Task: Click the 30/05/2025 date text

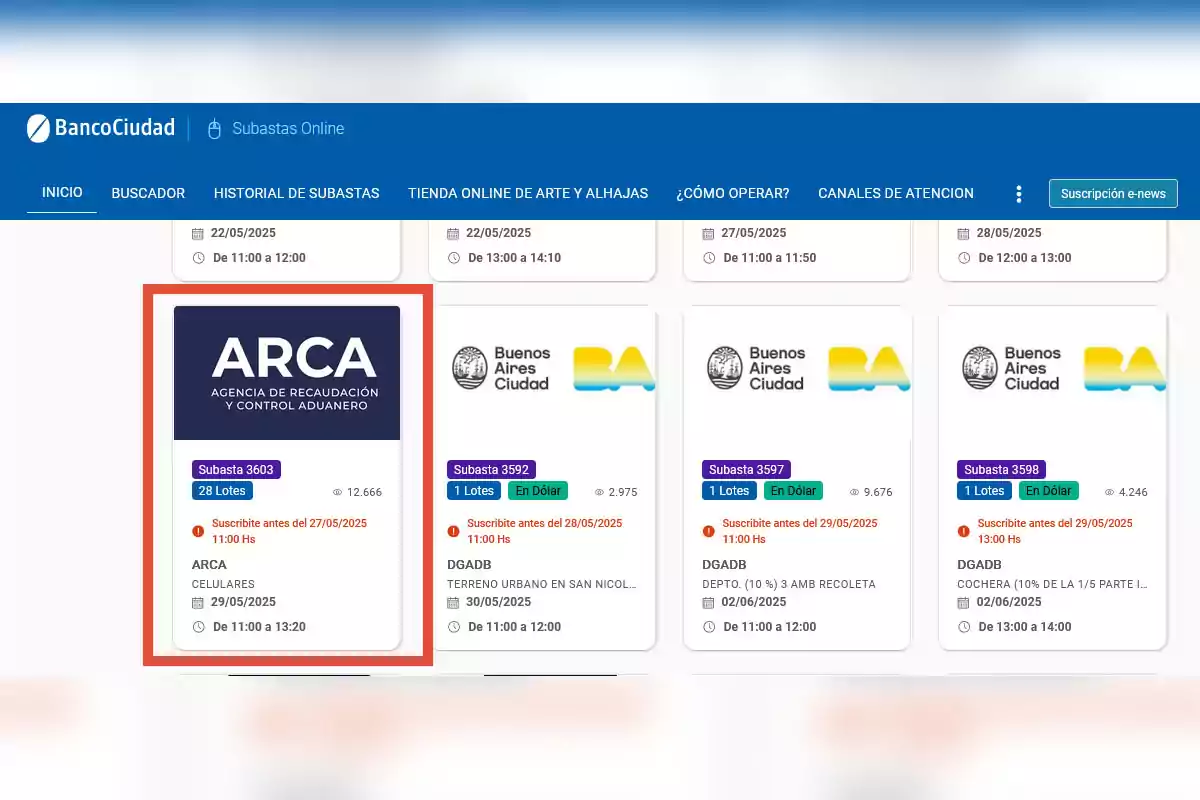Action: click(499, 603)
